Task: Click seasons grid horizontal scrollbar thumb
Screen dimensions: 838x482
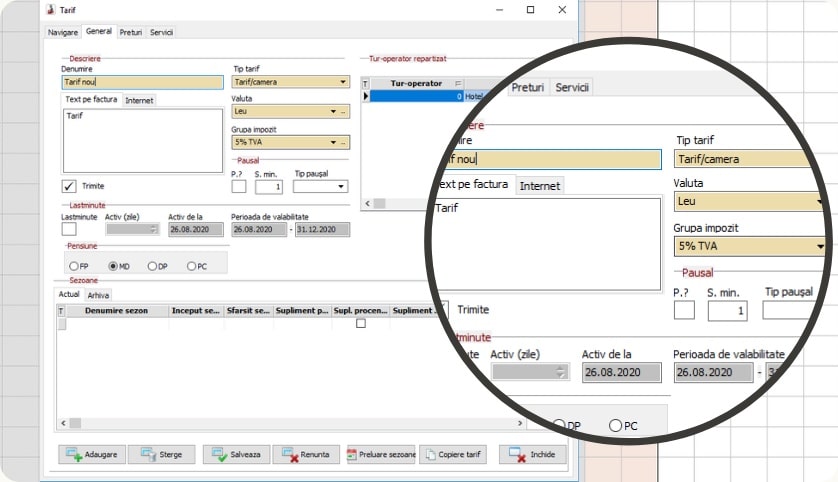Action: (x=75, y=423)
